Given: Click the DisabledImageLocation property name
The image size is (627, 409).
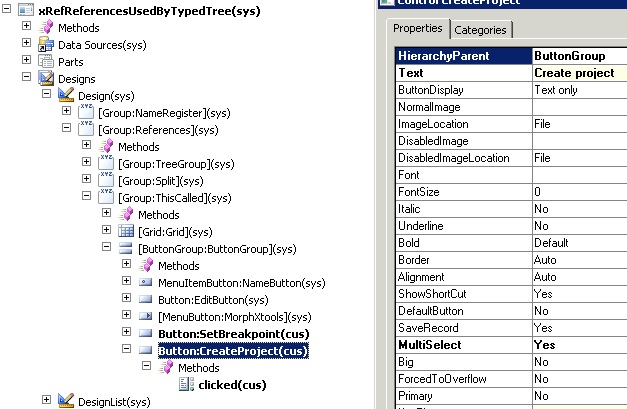Looking at the screenshot, I should (x=453, y=158).
